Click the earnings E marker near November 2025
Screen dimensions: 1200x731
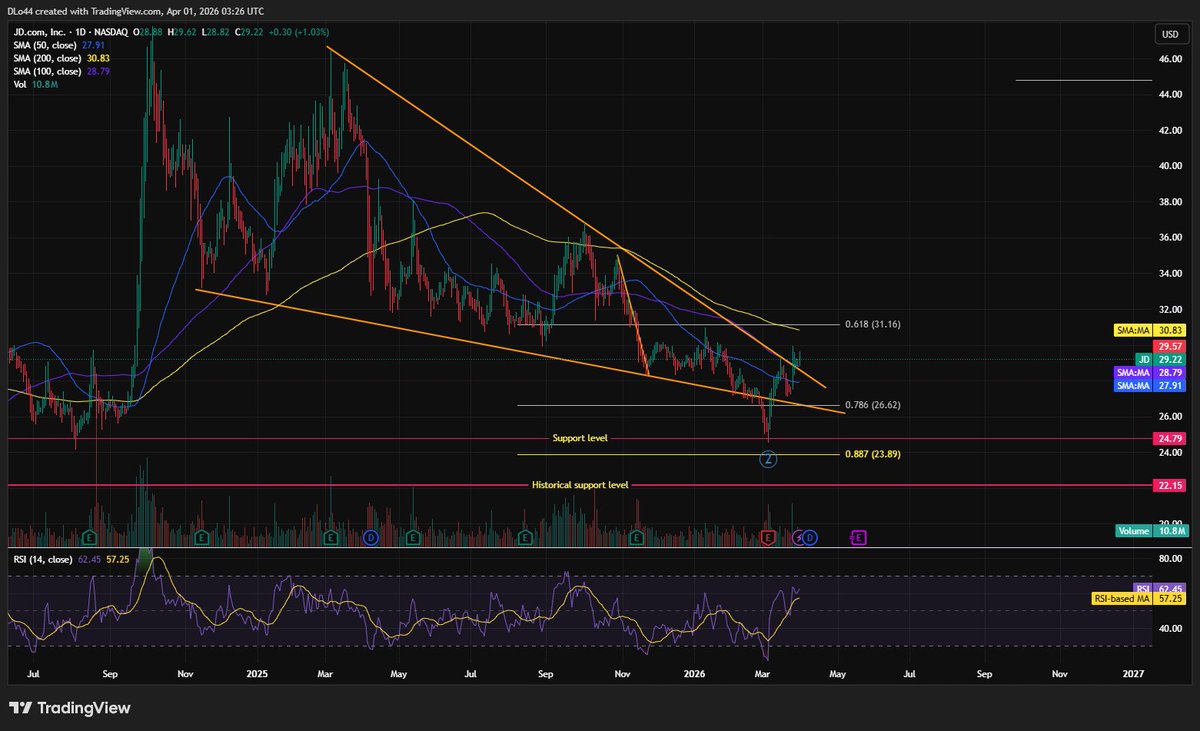coord(636,537)
